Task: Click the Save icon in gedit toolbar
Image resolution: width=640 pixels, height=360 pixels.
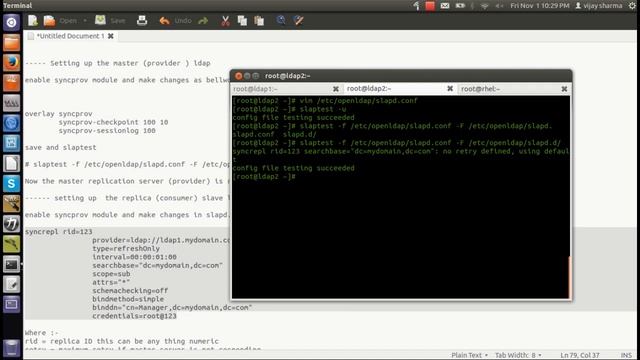Action: (100, 20)
